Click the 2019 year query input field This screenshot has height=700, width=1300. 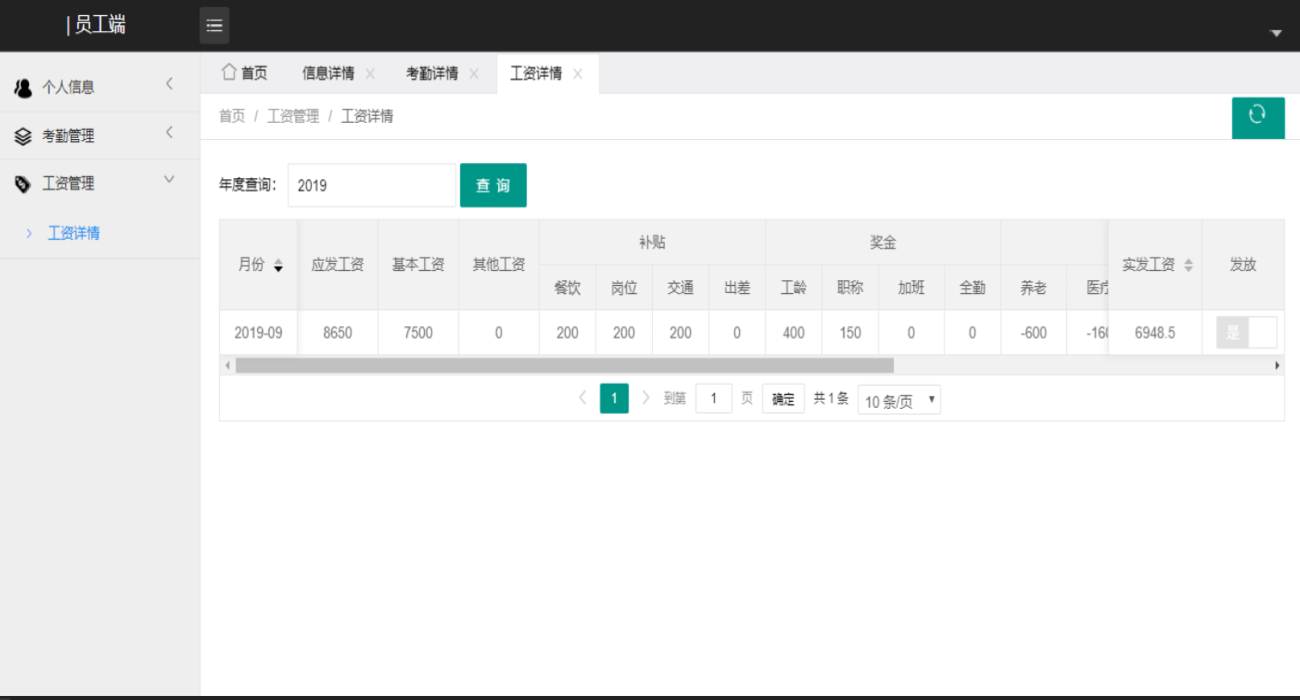point(370,185)
